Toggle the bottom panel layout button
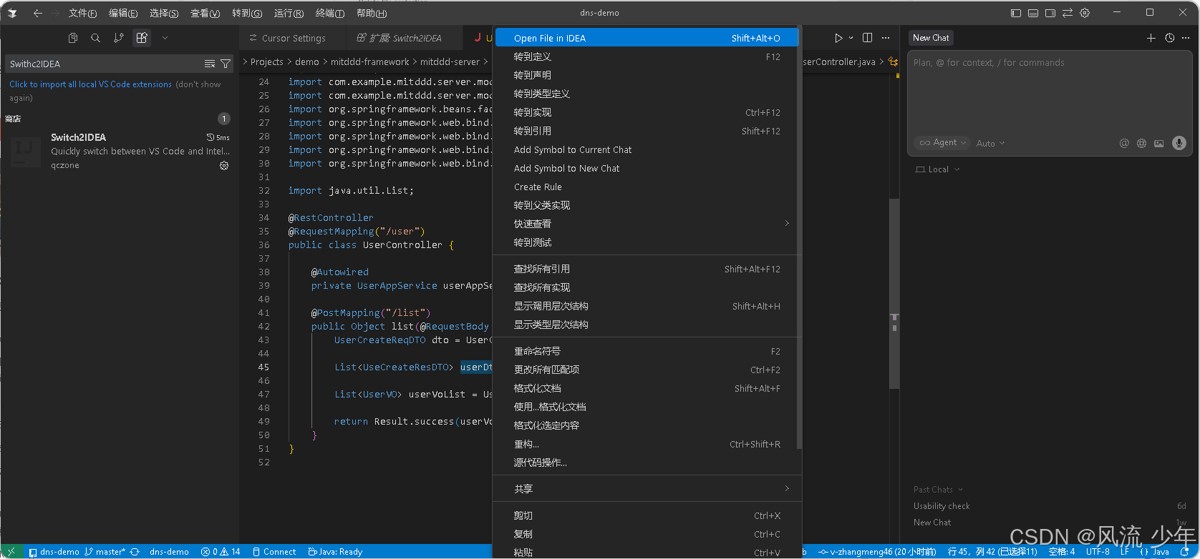Image resolution: width=1200 pixels, height=559 pixels. point(1034,13)
